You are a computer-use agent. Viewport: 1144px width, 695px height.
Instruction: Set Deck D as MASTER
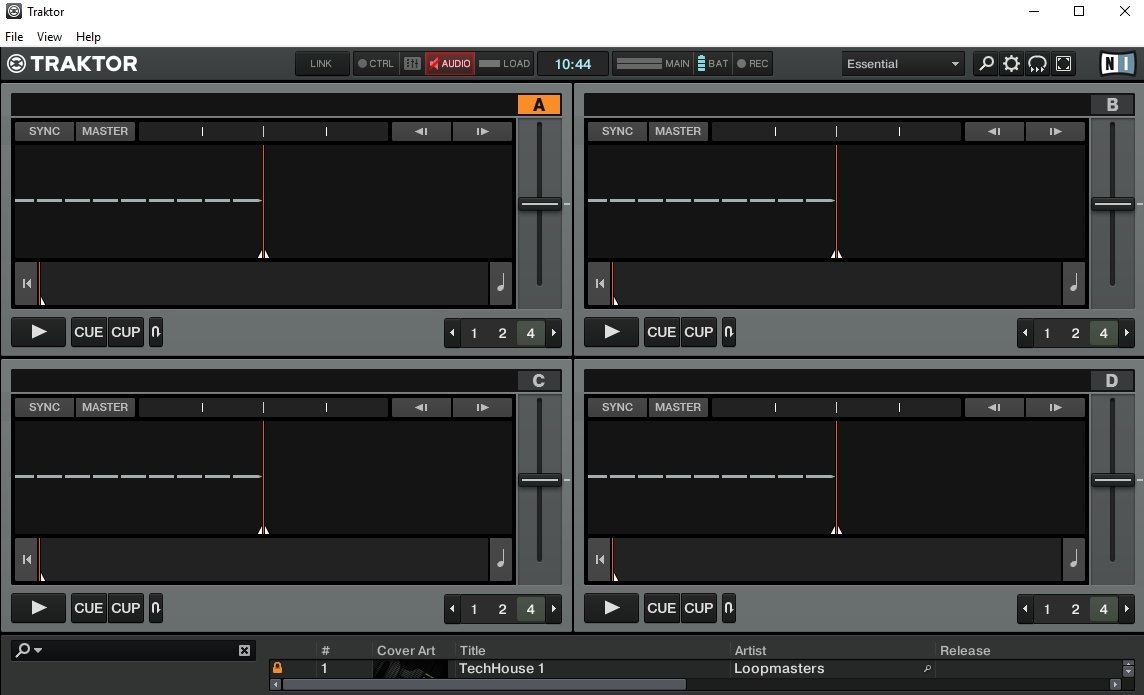click(x=678, y=407)
